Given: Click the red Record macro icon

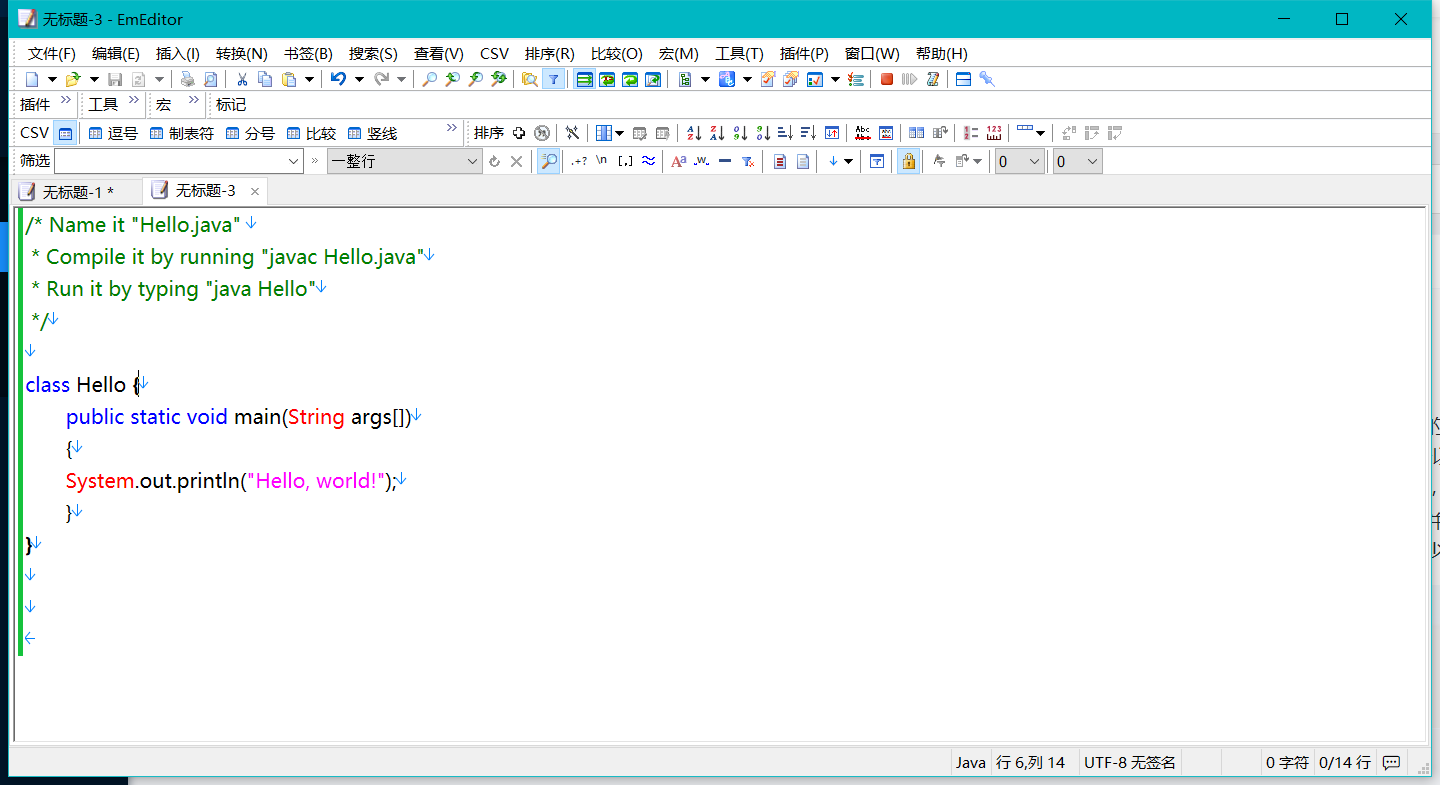Looking at the screenshot, I should pos(886,79).
